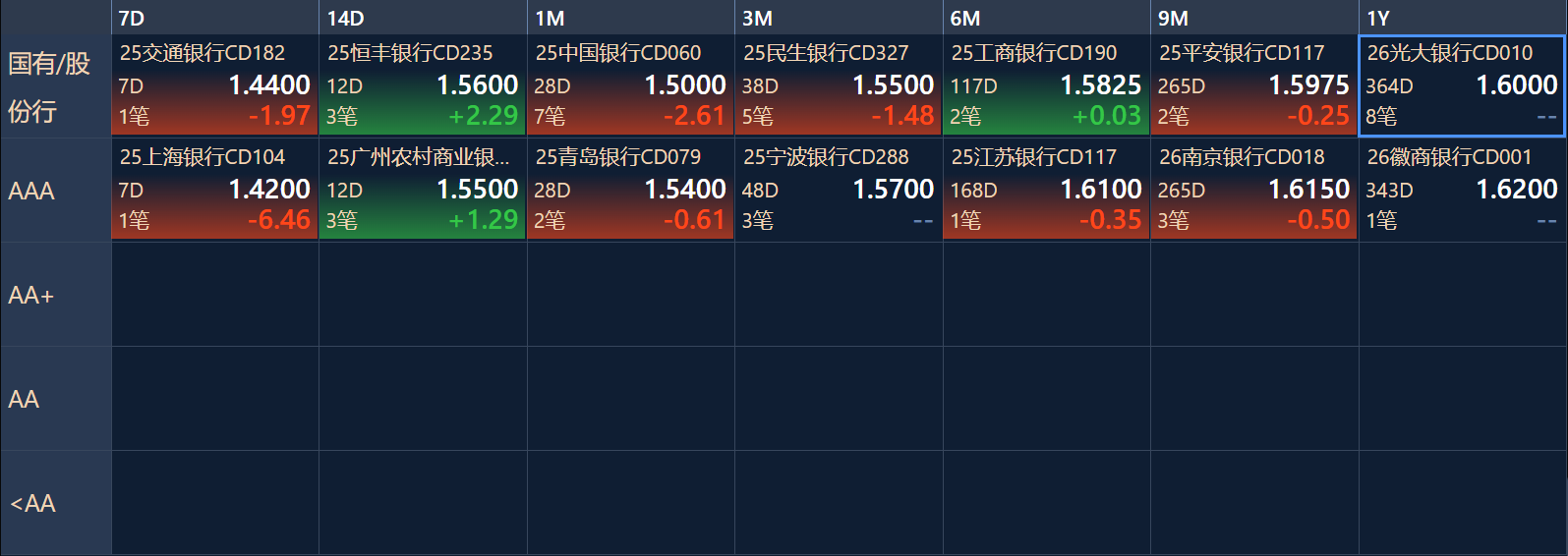Click the 1M column header
This screenshot has width=1568, height=556.
click(x=630, y=18)
